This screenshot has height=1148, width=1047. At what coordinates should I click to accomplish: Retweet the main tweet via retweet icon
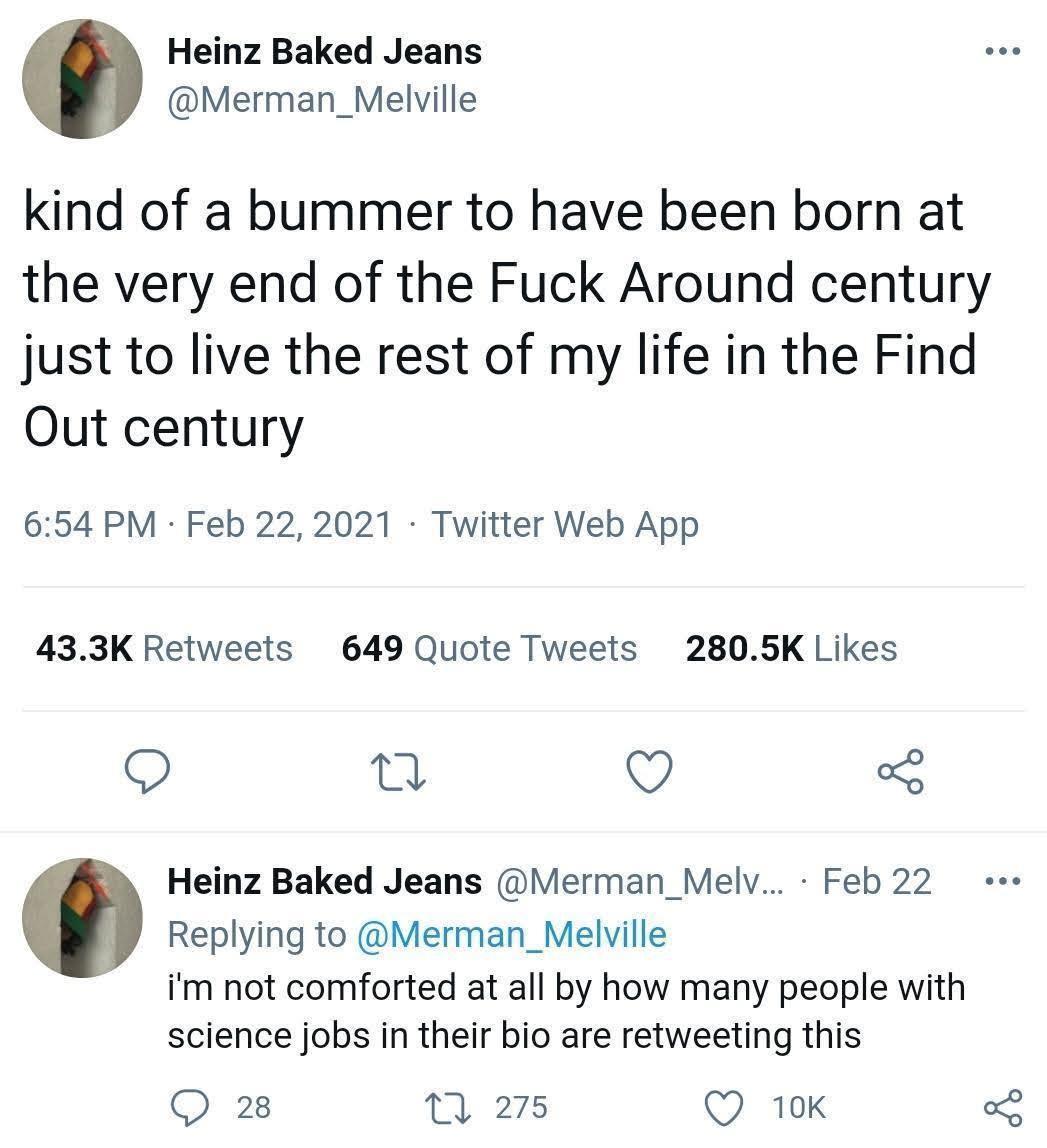click(x=398, y=771)
